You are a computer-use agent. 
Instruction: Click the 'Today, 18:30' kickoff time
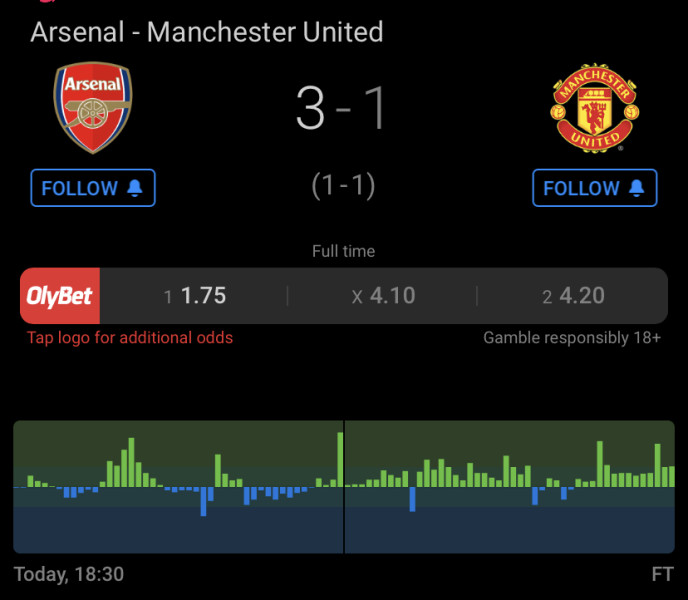pos(69,574)
